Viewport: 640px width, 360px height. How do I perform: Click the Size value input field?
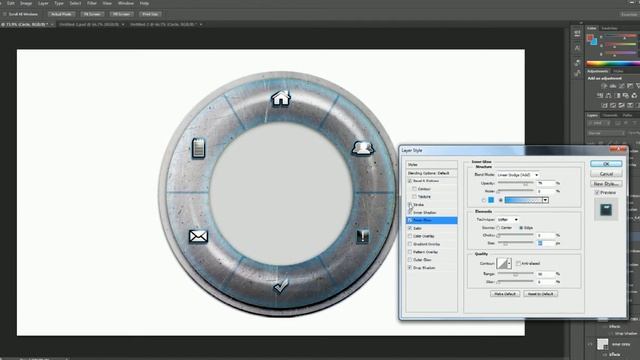(x=546, y=243)
